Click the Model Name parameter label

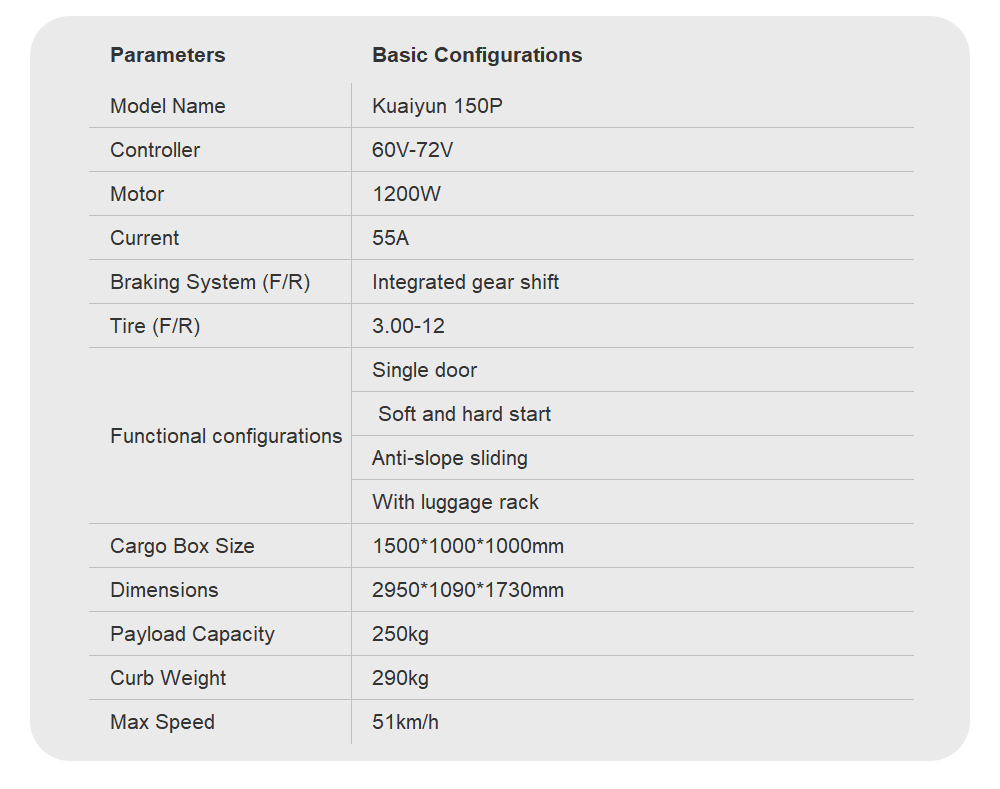[x=168, y=106]
